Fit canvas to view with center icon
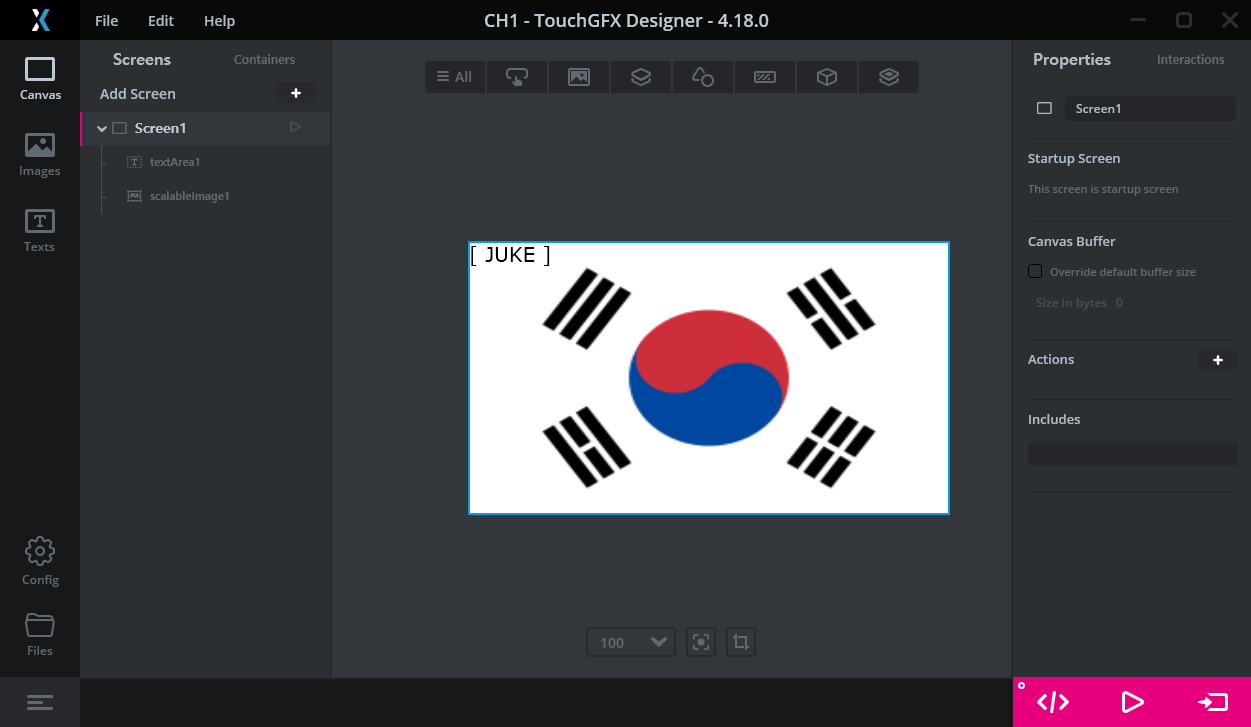 [701, 642]
